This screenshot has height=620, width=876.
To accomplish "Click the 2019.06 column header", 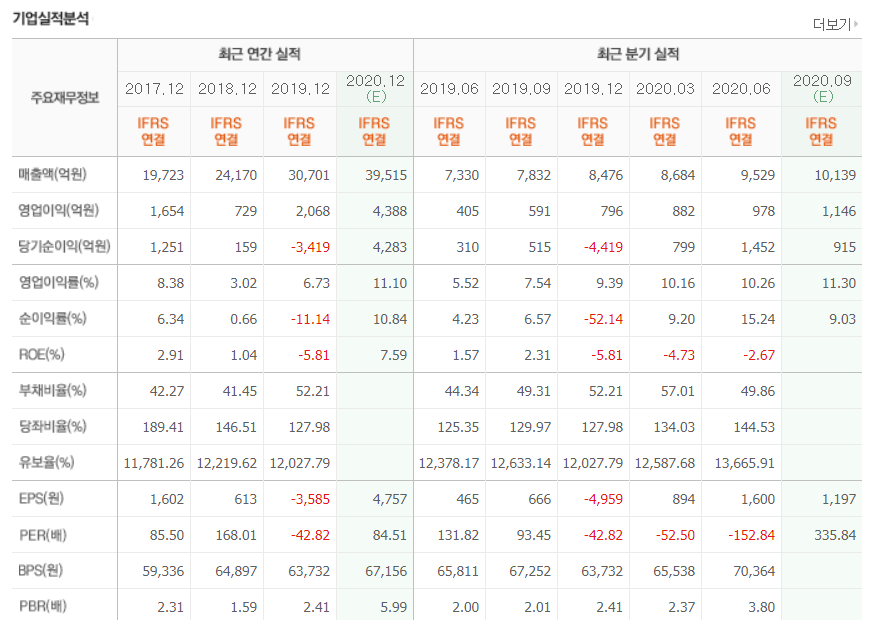I will pyautogui.click(x=449, y=89).
